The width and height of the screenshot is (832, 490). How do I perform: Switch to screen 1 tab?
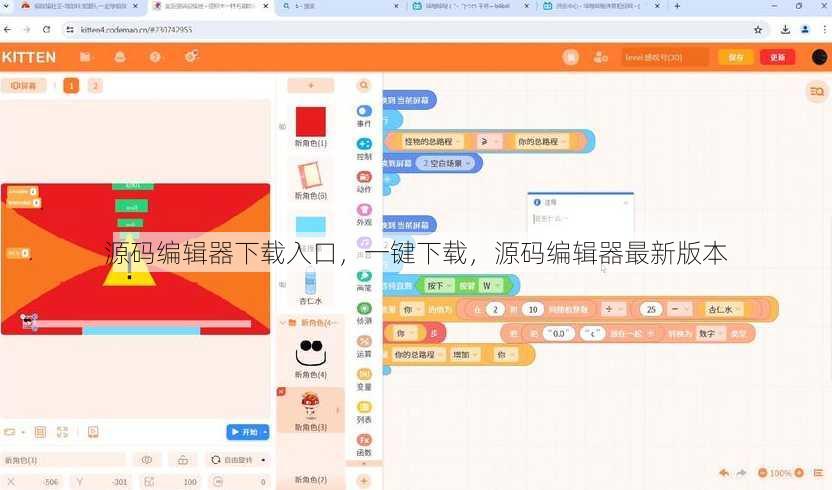pos(71,85)
